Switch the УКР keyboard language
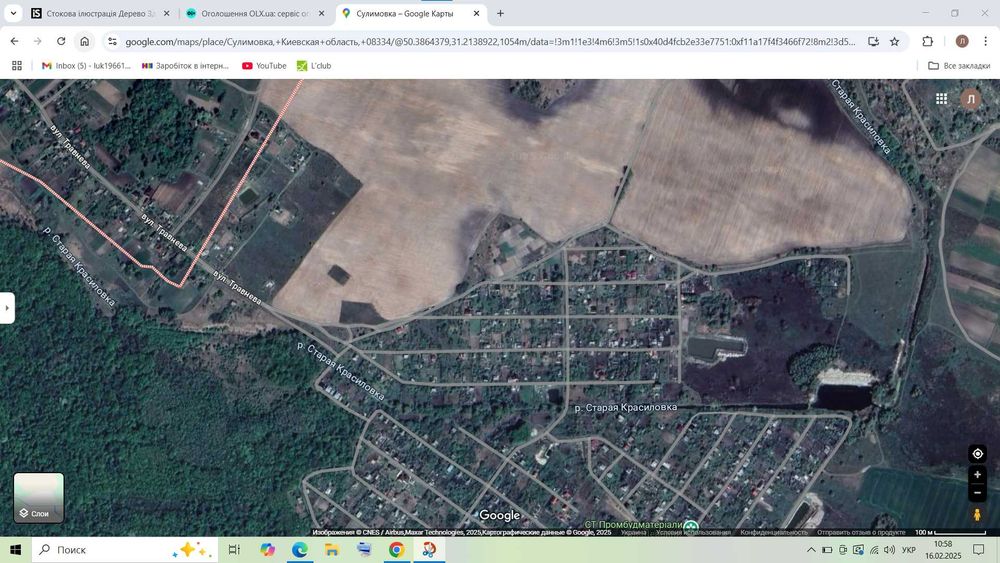This screenshot has height=563, width=1000. 909,550
